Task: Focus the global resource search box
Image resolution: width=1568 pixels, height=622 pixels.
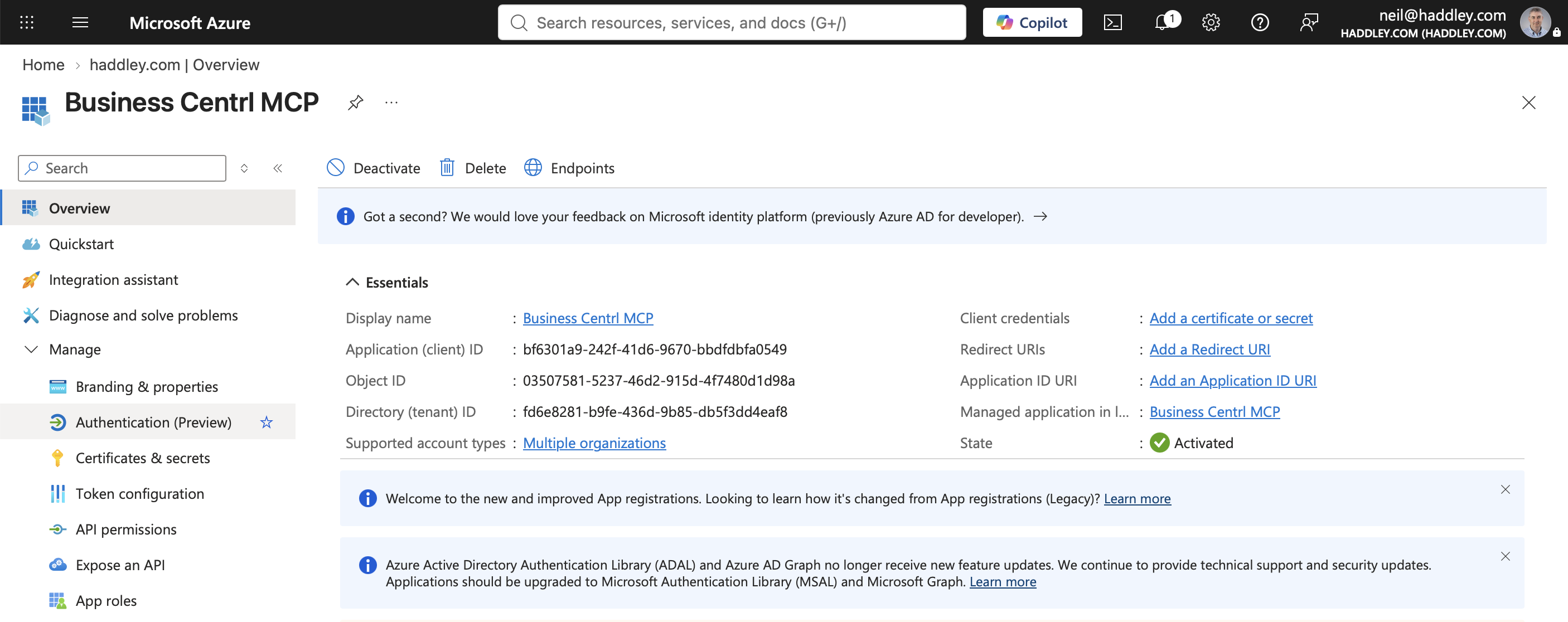Action: click(x=732, y=22)
